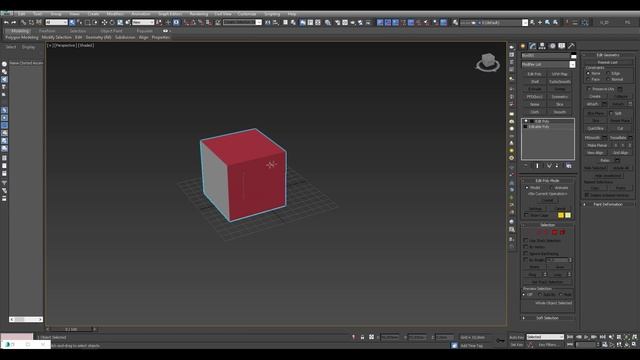
Task: Open the Hierarchy command panel tab
Action: point(542,46)
